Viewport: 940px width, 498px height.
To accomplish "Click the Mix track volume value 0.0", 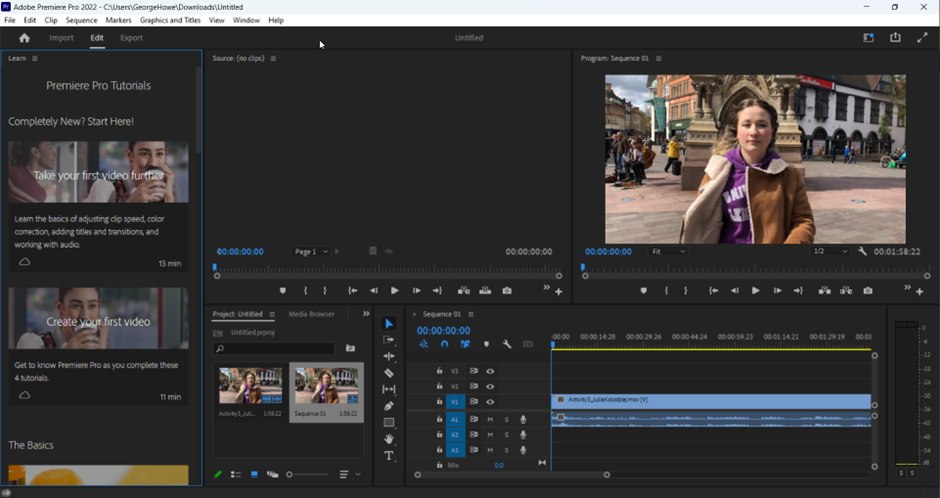I will point(499,465).
